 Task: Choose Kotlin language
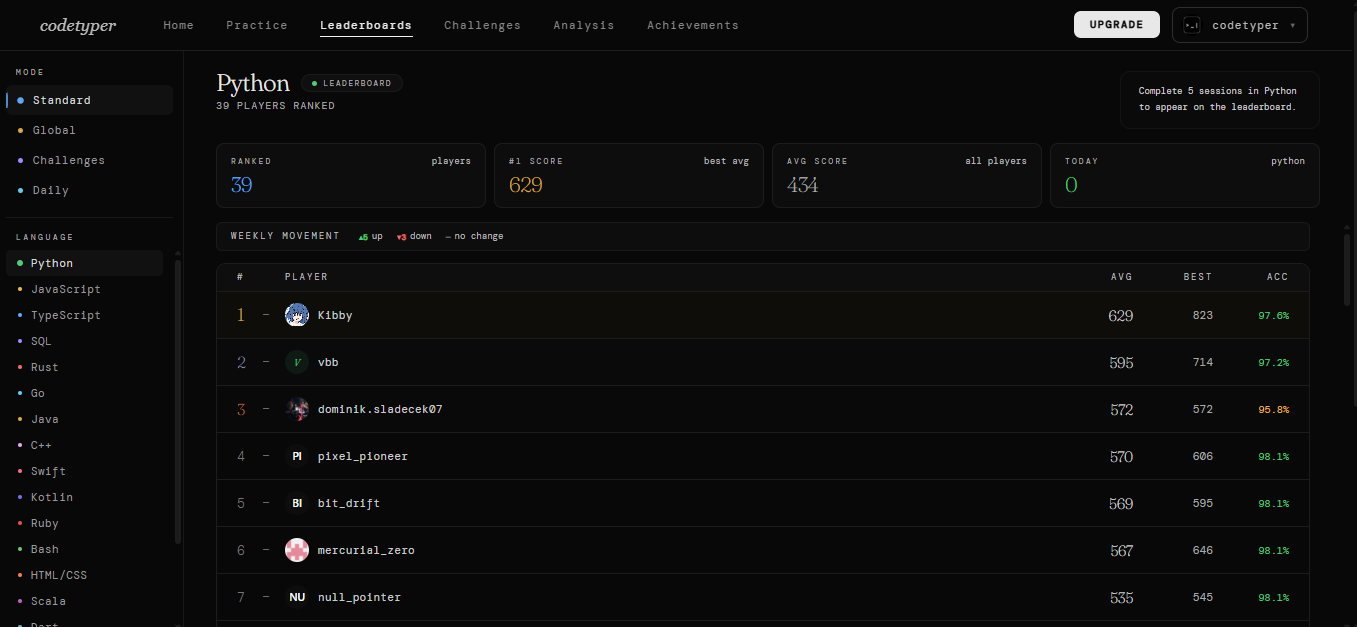point(85,497)
